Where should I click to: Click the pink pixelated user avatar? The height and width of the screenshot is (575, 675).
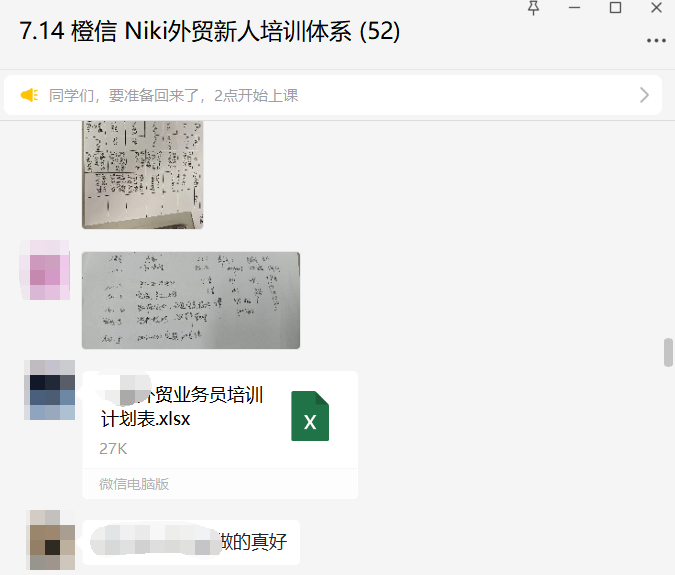tap(44, 270)
